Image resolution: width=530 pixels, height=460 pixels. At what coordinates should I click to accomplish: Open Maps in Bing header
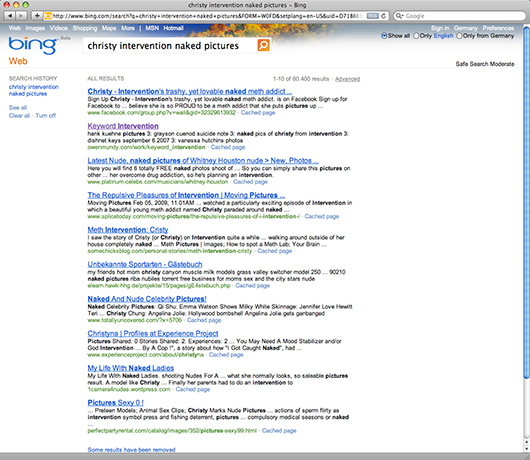pyautogui.click(x=109, y=28)
